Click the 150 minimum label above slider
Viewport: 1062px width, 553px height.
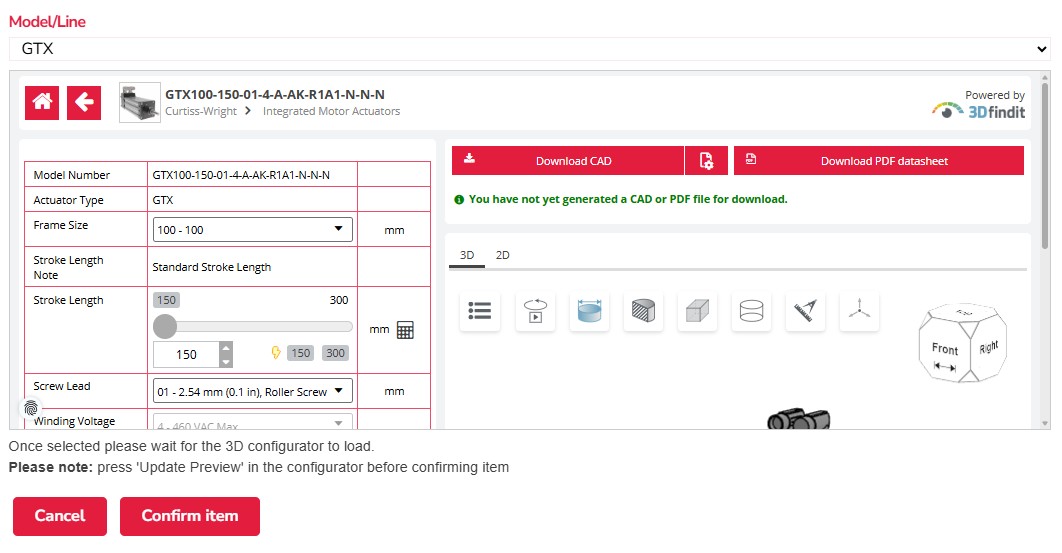pyautogui.click(x=166, y=300)
